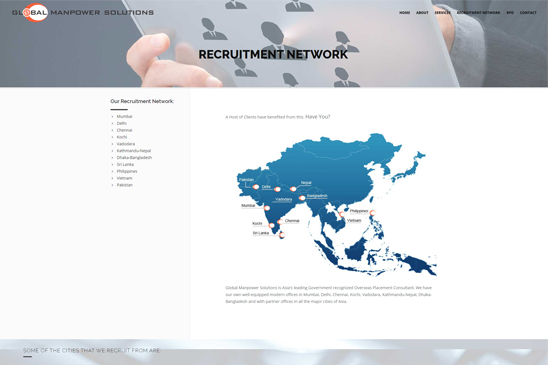Select Vietnam in the network list
Screen dimensions: 548x365
124,178
